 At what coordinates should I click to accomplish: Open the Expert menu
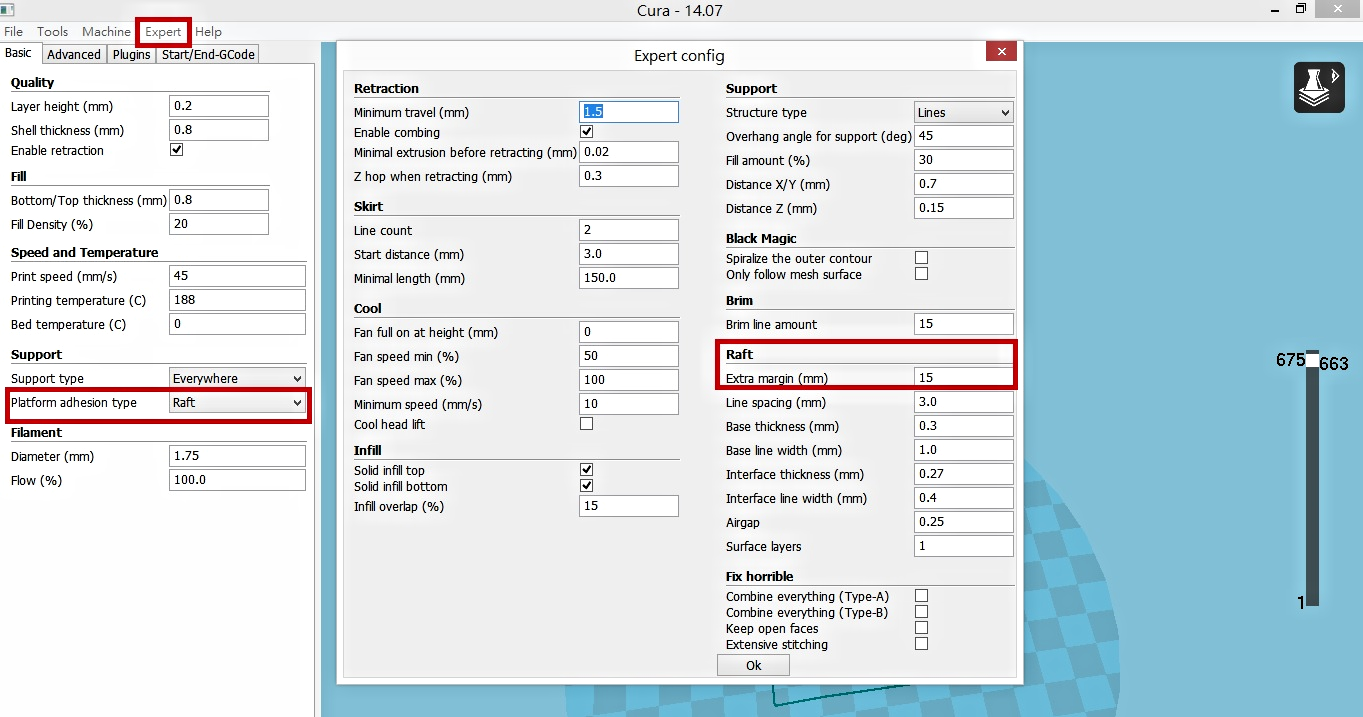coord(163,32)
